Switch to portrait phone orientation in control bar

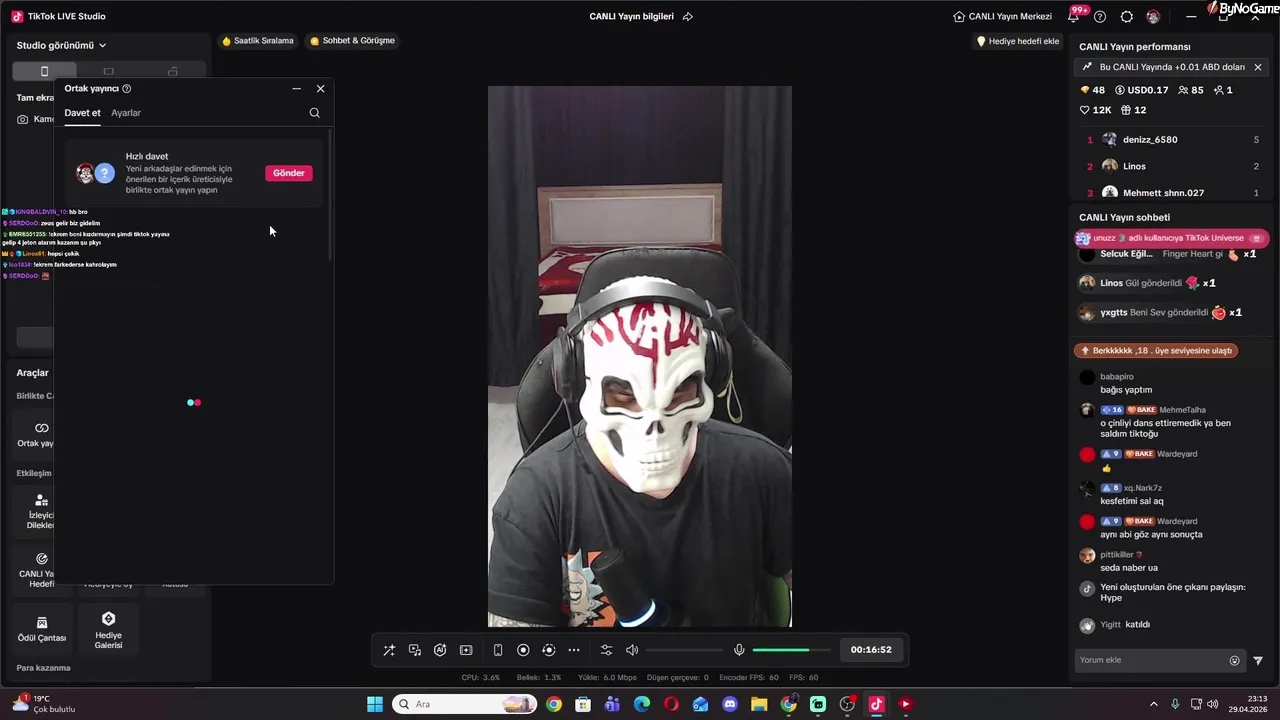[498, 650]
